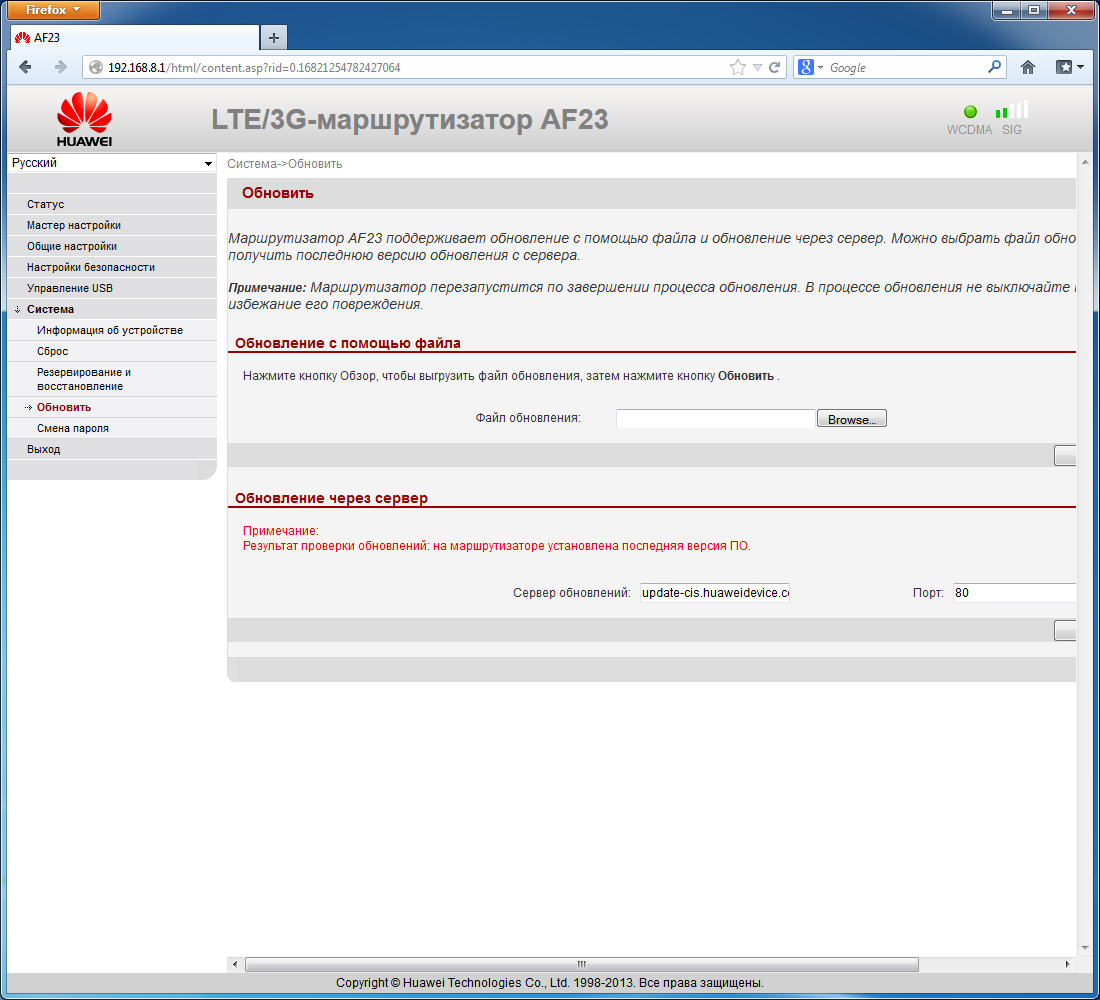The image size is (1100, 1000).
Task: Open URL history dropdown arrow
Action: [x=757, y=67]
